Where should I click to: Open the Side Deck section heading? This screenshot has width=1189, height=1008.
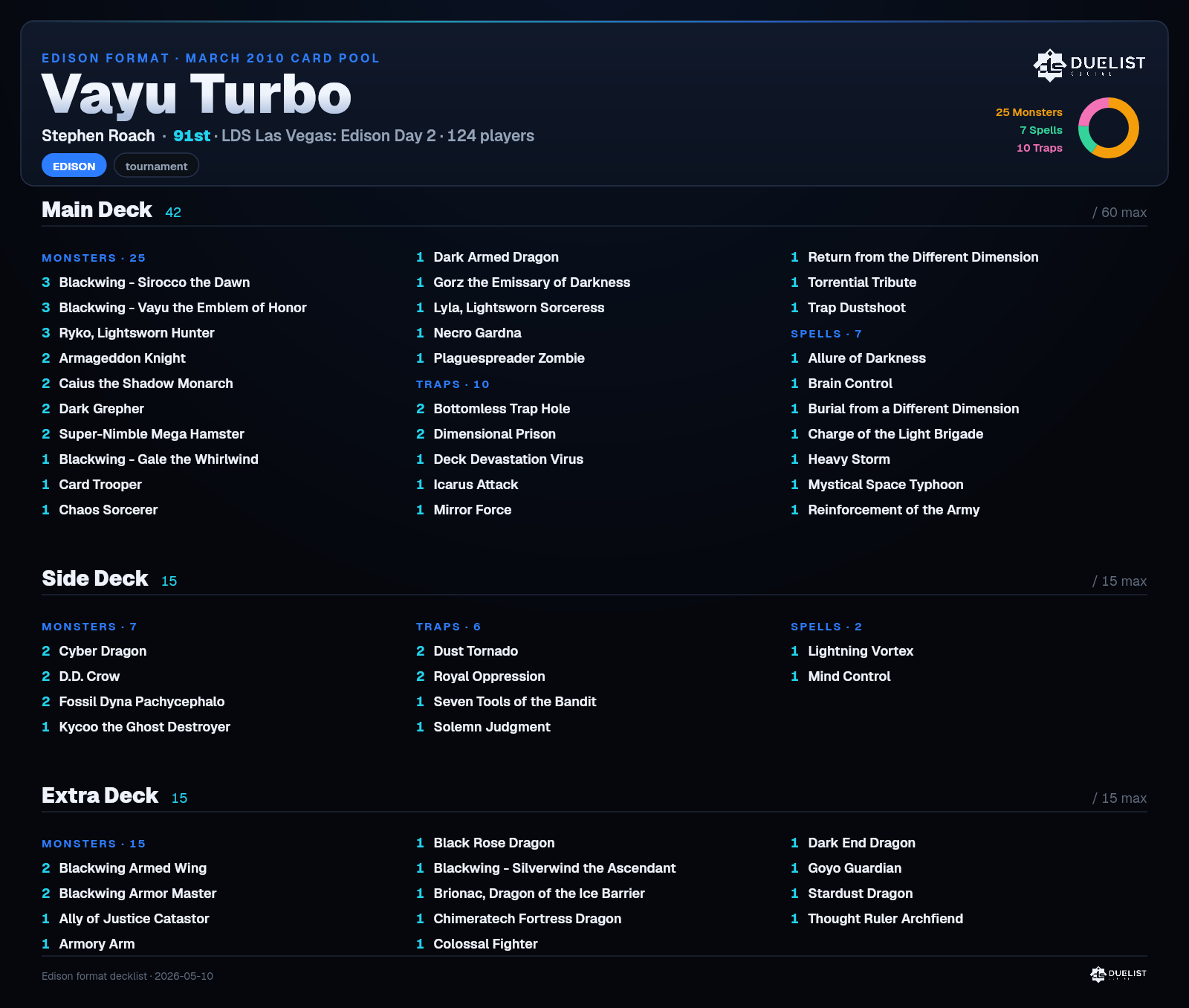coord(95,578)
